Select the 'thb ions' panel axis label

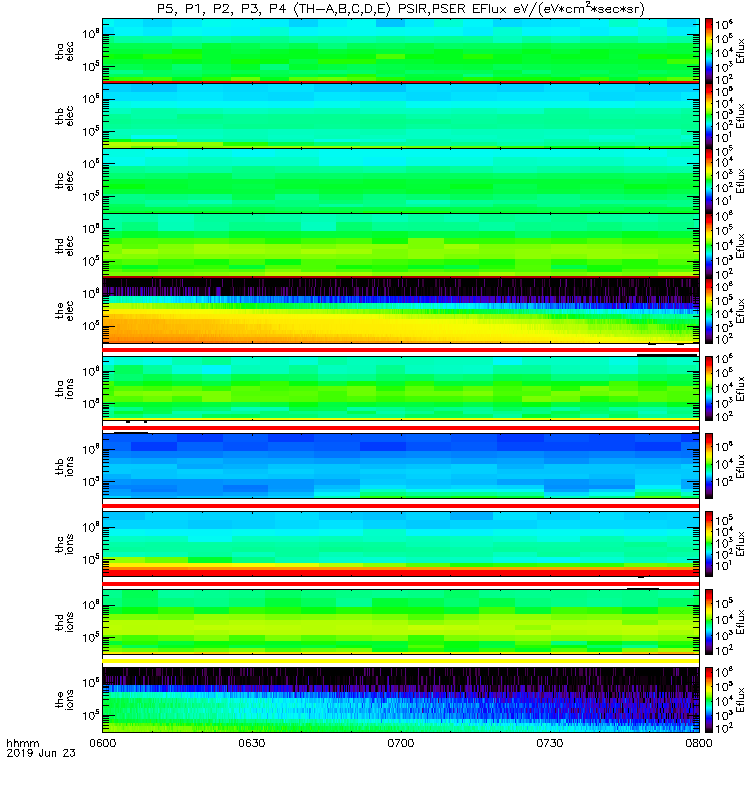65,466
